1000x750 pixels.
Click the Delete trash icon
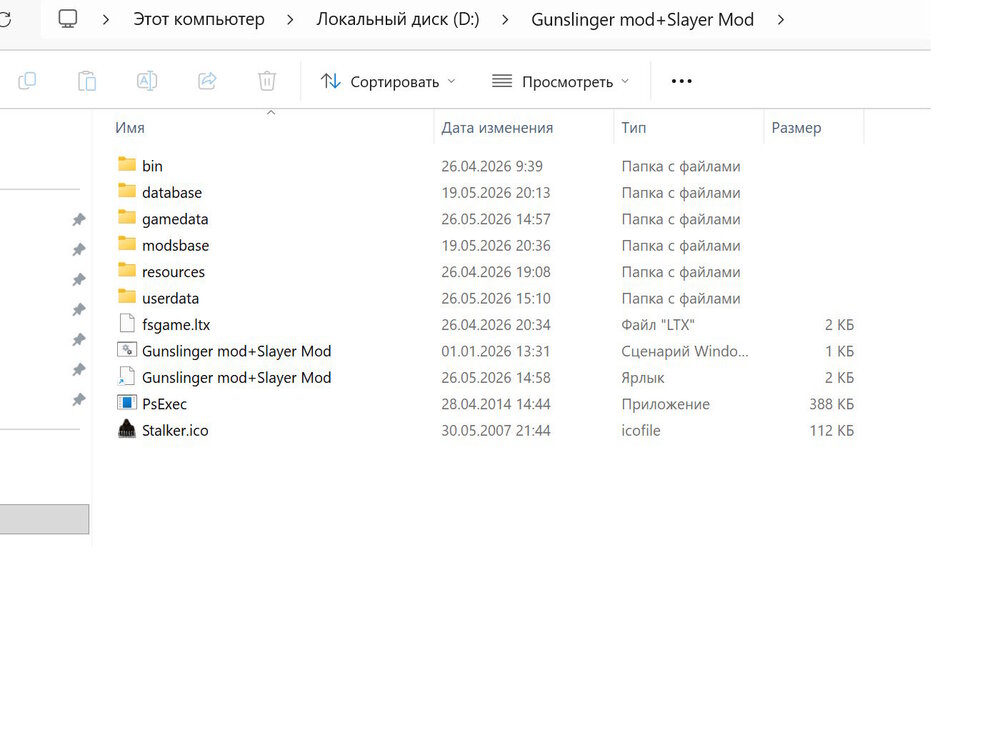pyautogui.click(x=267, y=81)
